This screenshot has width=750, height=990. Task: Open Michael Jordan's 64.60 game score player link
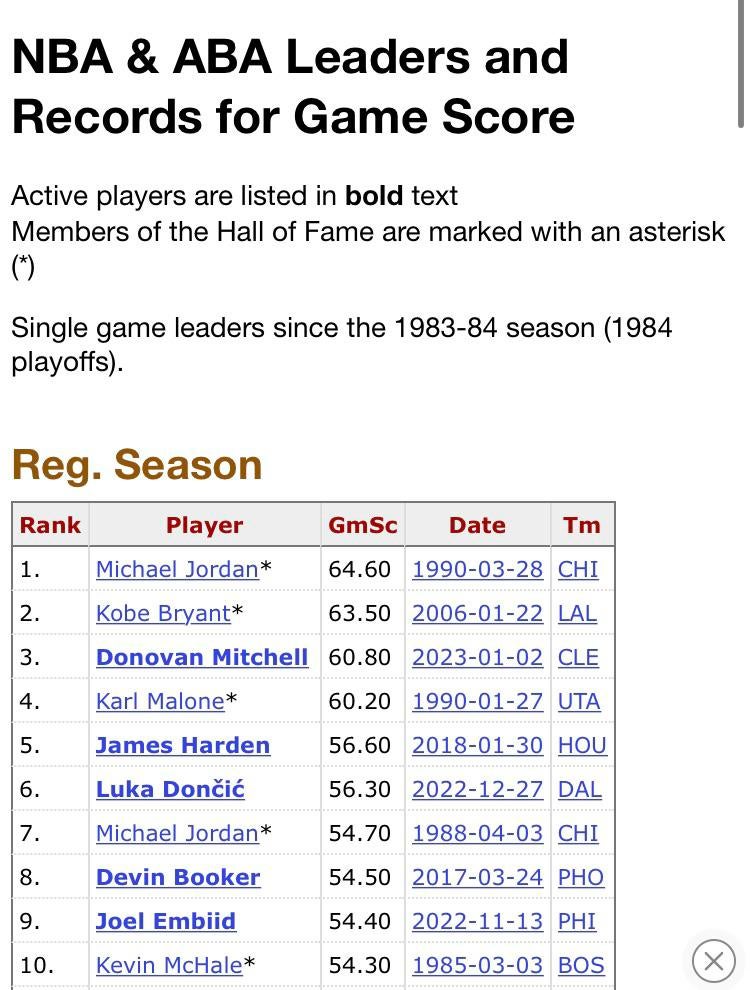pyautogui.click(x=177, y=569)
